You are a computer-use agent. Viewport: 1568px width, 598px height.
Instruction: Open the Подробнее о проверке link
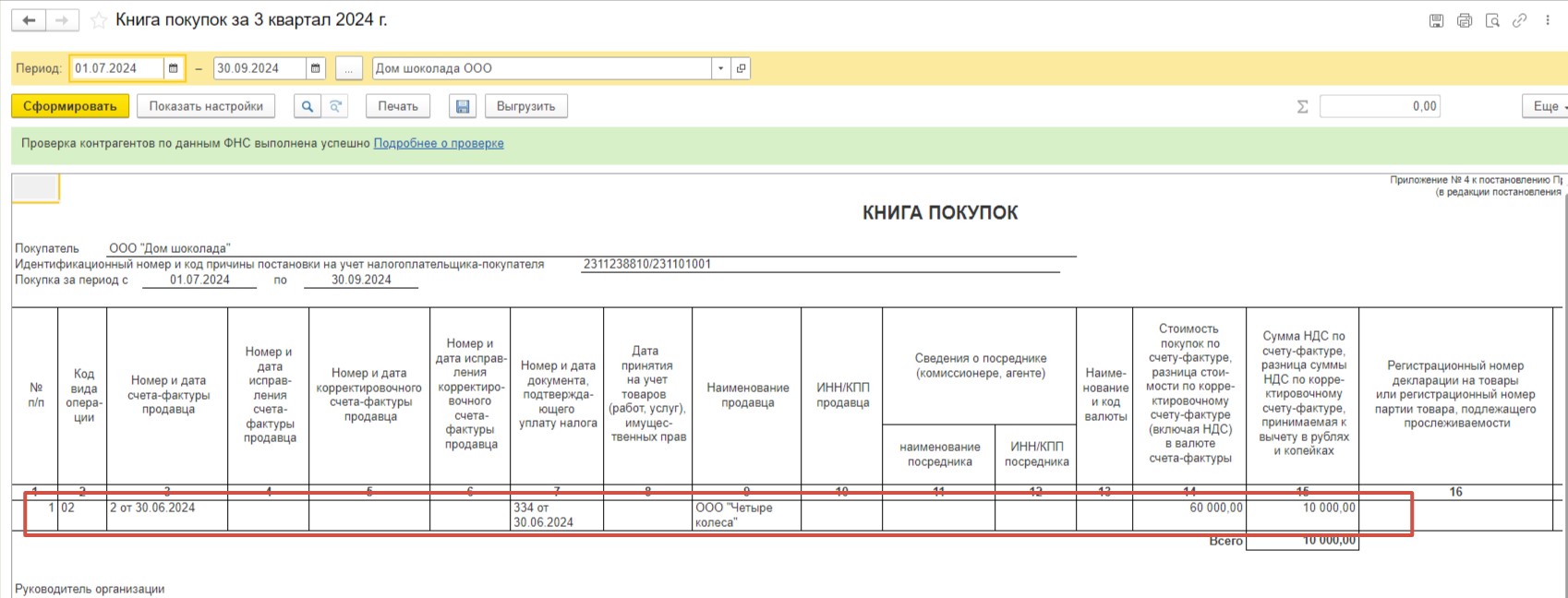pos(439,143)
